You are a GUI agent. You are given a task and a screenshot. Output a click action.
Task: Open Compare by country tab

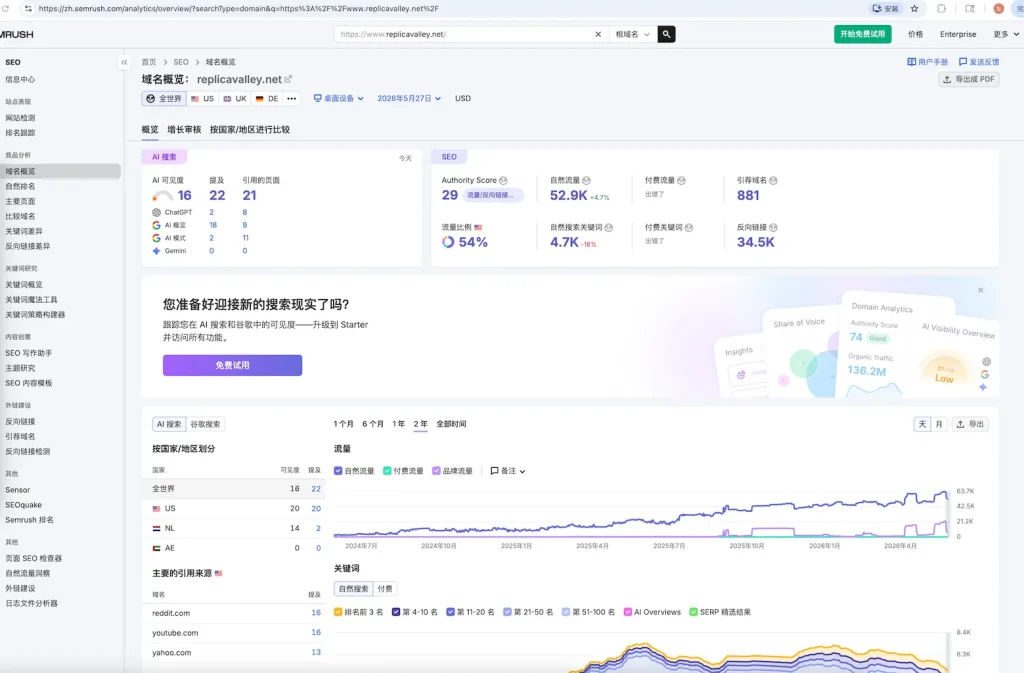(x=249, y=129)
